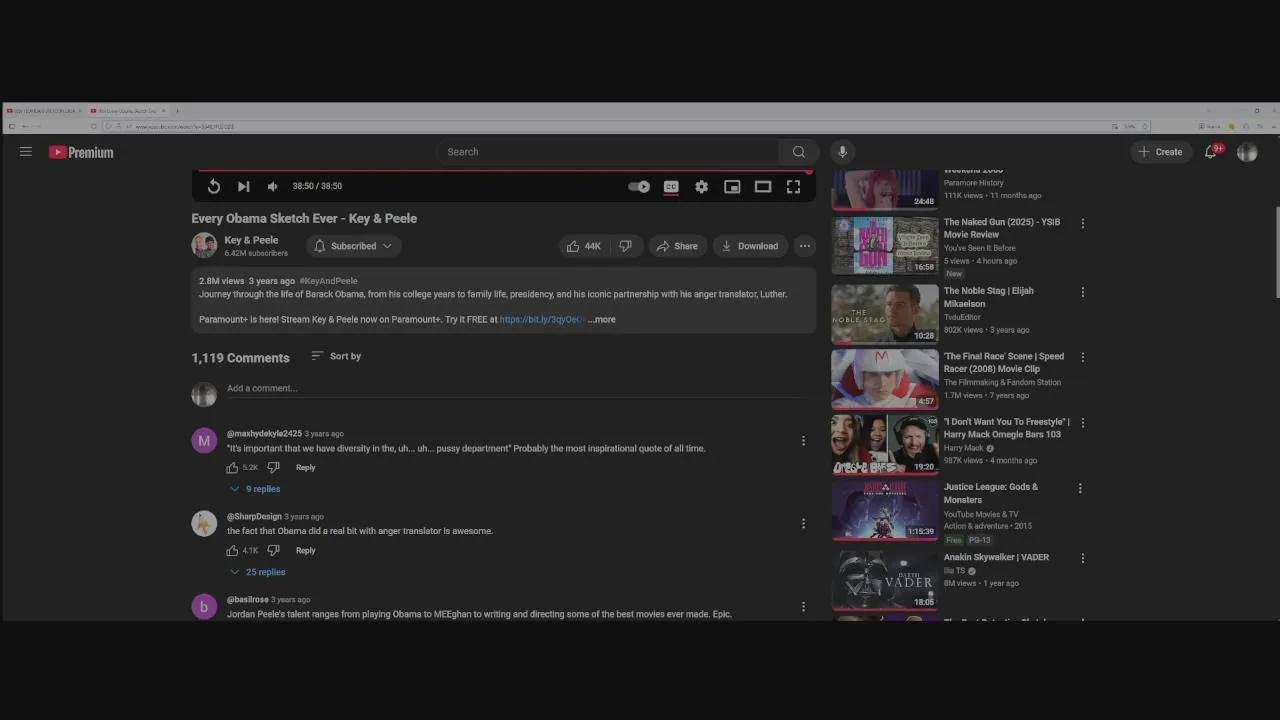Open the Key & Peele channel name
Image resolution: width=1280 pixels, height=720 pixels.
click(x=251, y=240)
